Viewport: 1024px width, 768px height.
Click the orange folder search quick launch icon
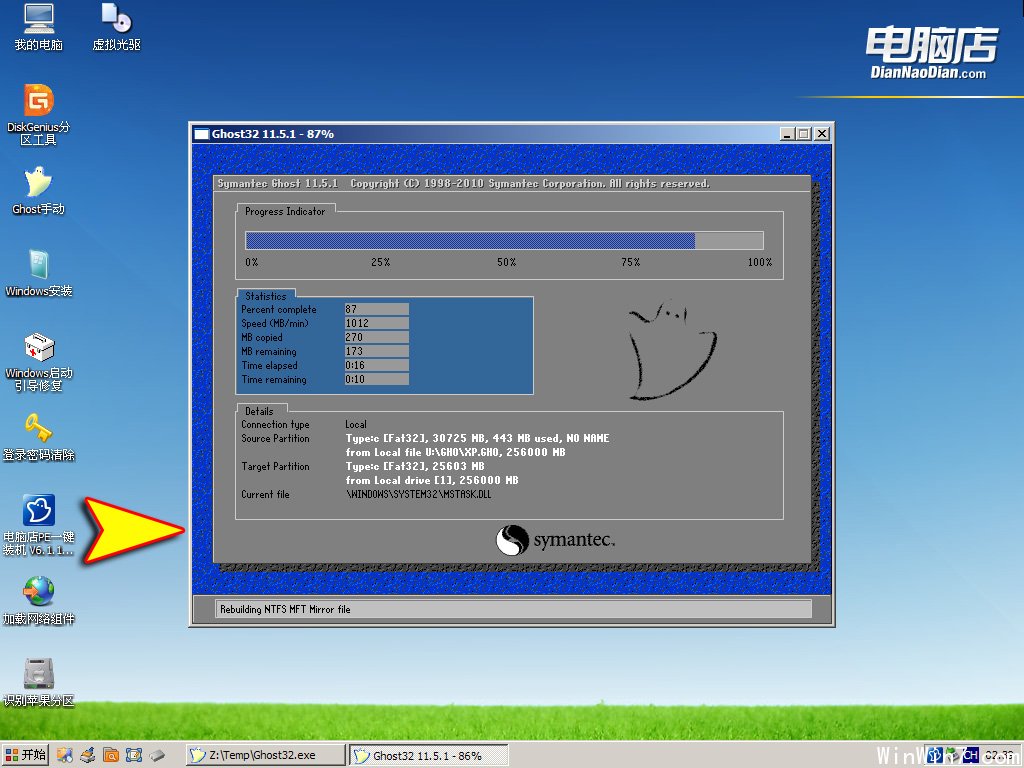click(111, 755)
